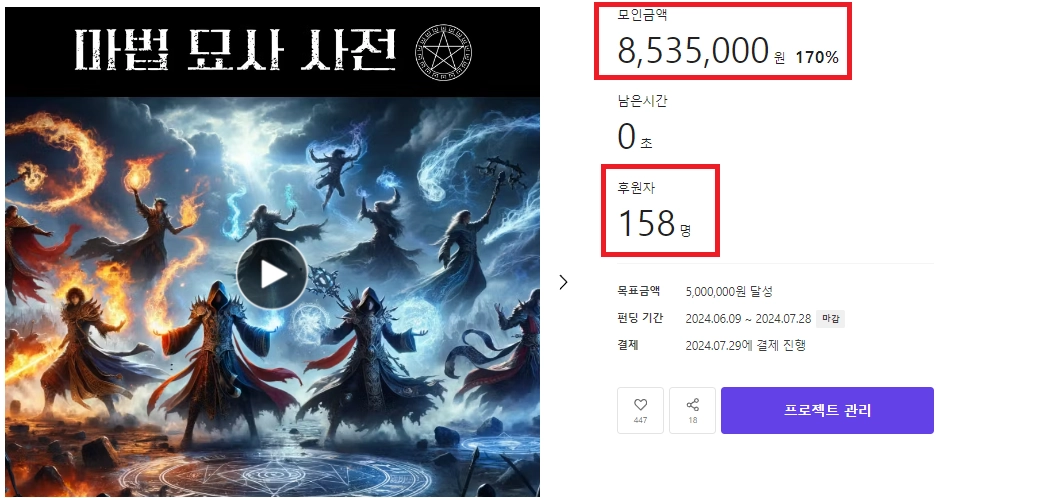The width and height of the screenshot is (1055, 498).
Task: Click the 후원자 label
Action: 636,188
